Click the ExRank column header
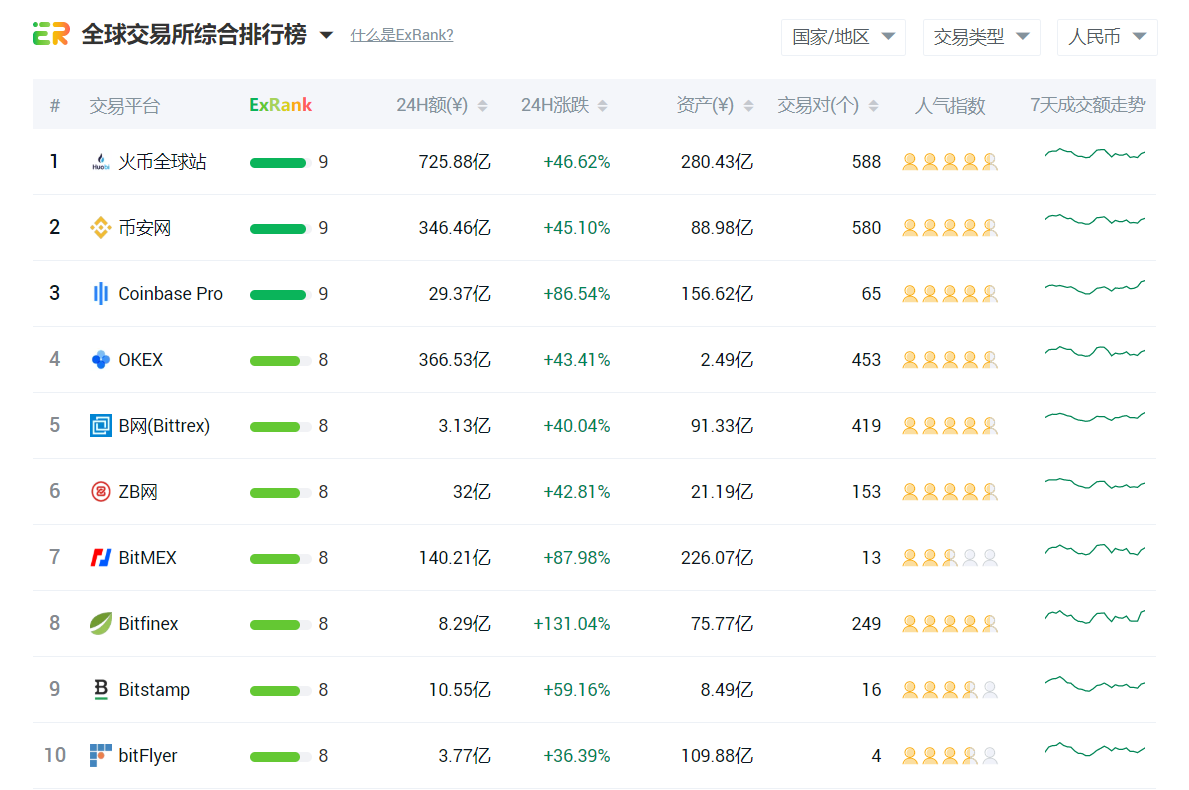This screenshot has height=790, width=1189. pos(281,105)
